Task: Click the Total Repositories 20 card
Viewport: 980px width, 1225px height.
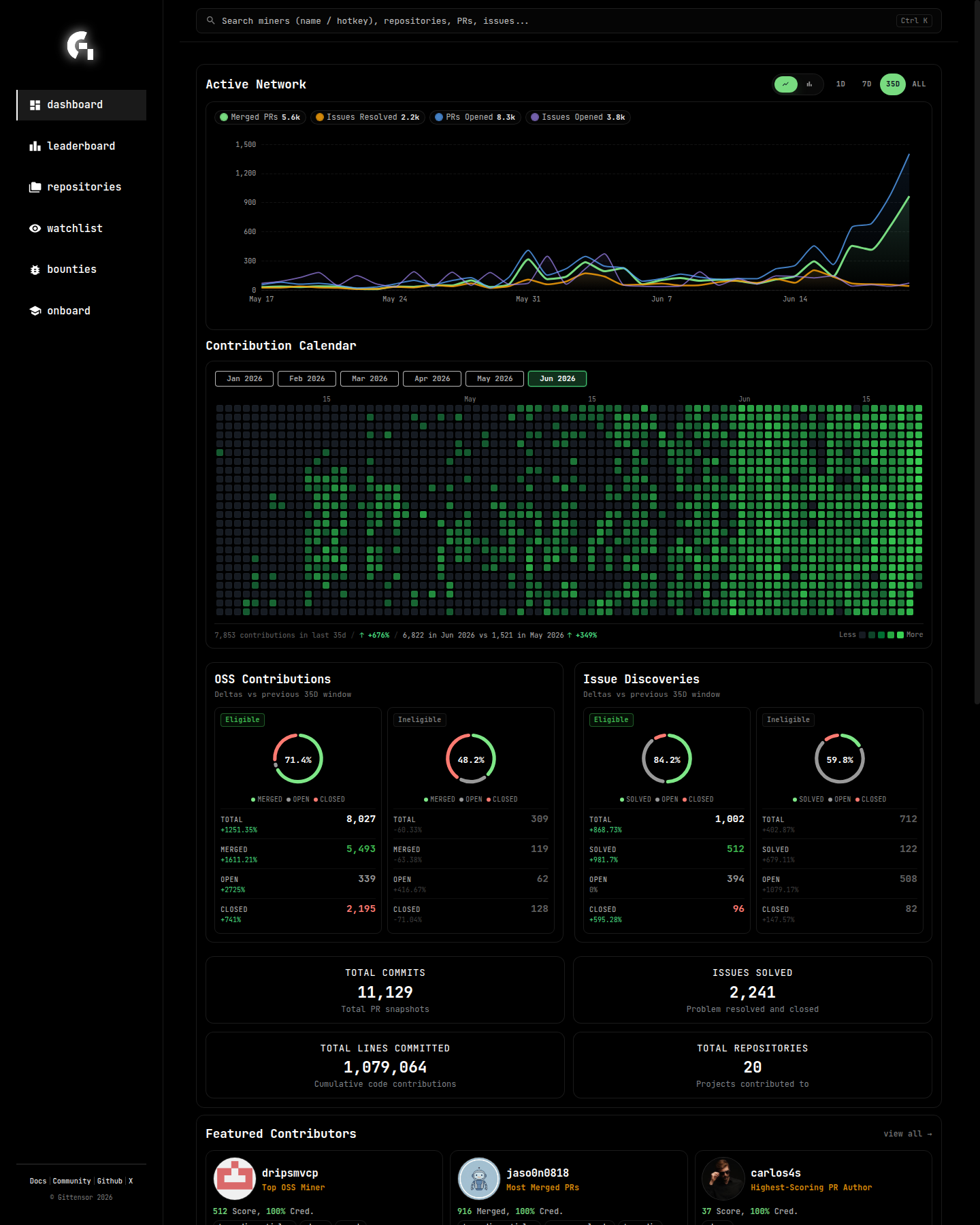Action: (753, 1065)
